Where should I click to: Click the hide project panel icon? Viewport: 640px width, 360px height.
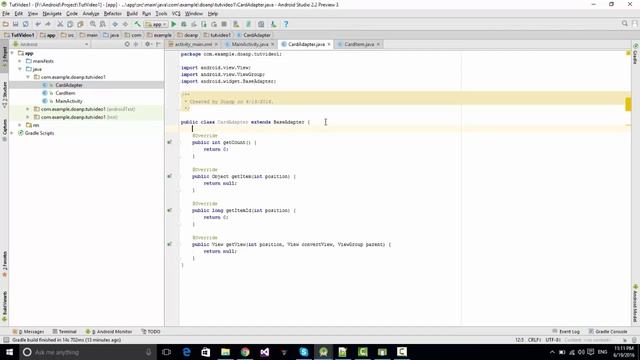point(158,44)
